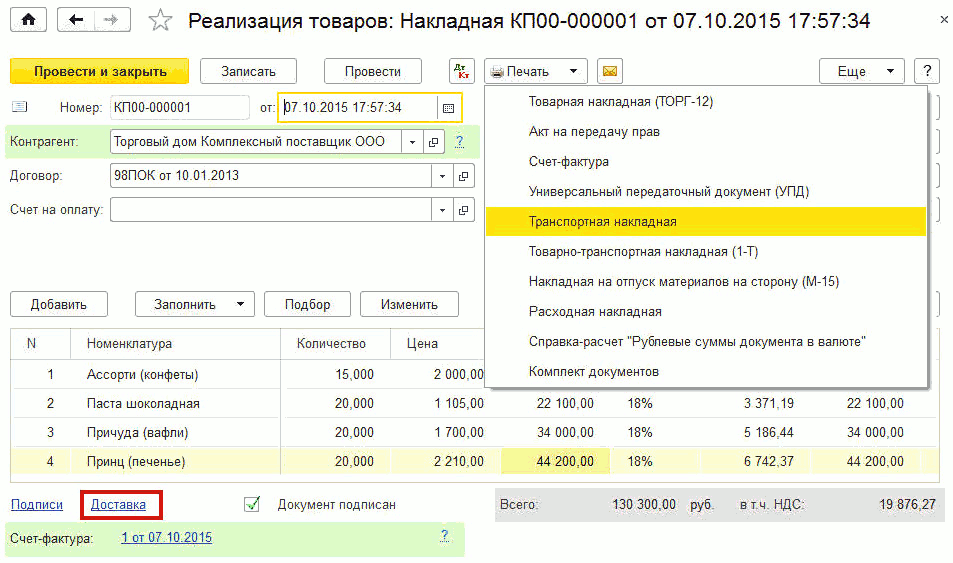Open Договор record with open icon
The width and height of the screenshot is (953, 563).
tap(463, 176)
